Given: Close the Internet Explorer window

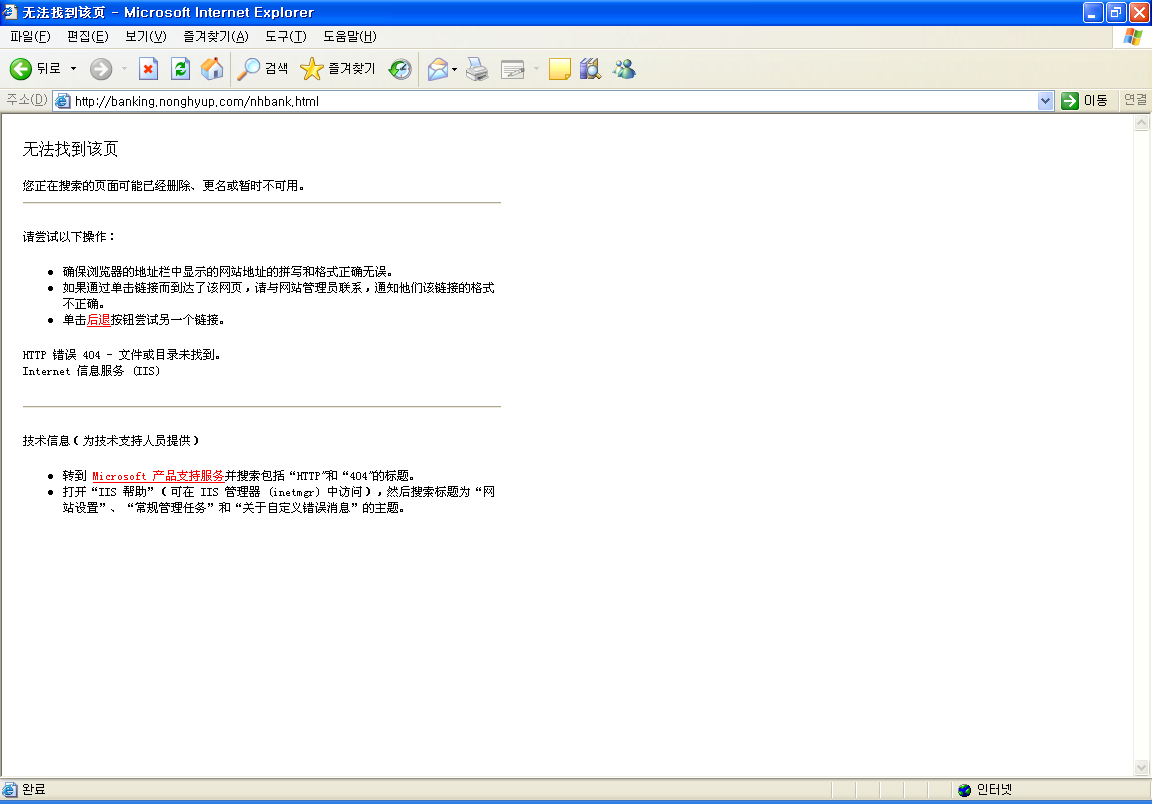Looking at the screenshot, I should pos(1140,12).
